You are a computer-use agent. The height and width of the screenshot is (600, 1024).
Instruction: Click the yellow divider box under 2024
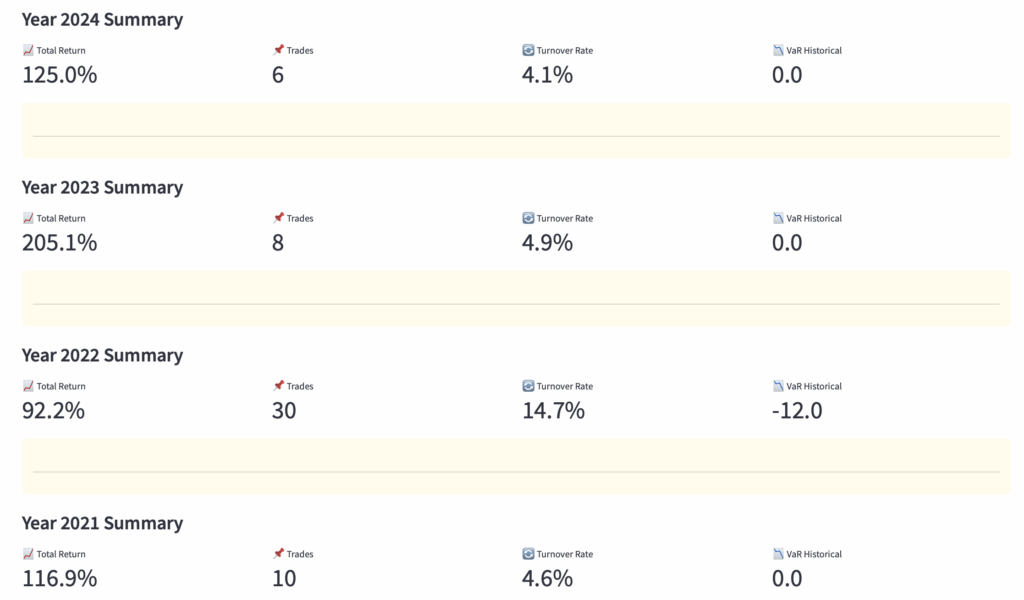[516, 131]
